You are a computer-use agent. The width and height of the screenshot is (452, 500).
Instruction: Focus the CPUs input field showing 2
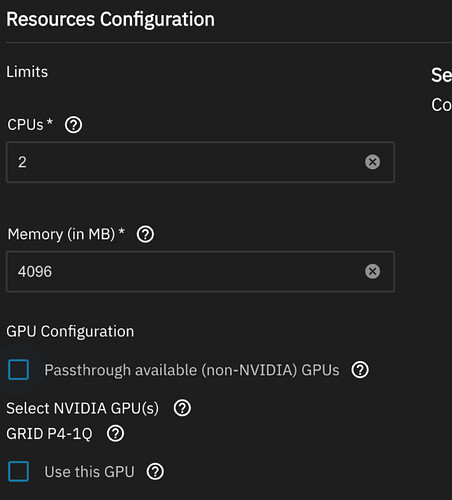[x=200, y=162]
